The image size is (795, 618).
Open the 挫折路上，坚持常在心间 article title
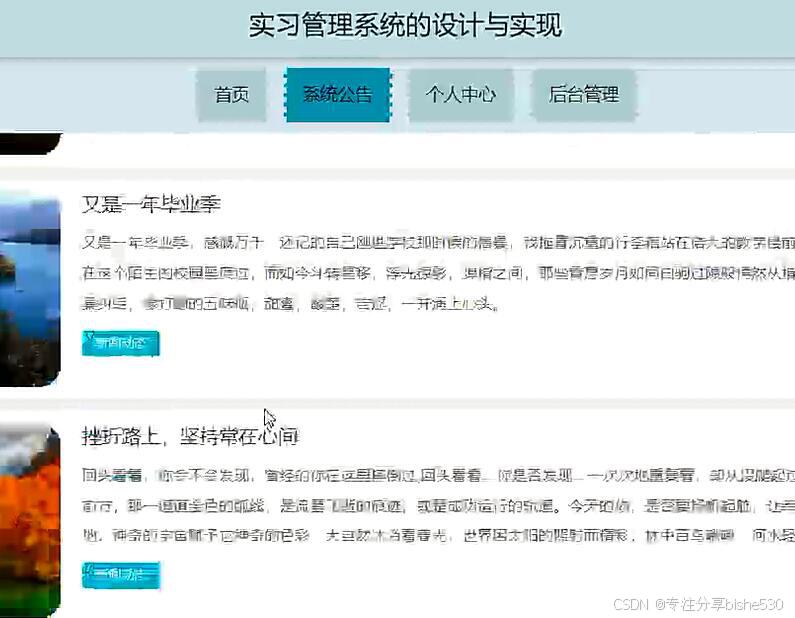pos(190,436)
